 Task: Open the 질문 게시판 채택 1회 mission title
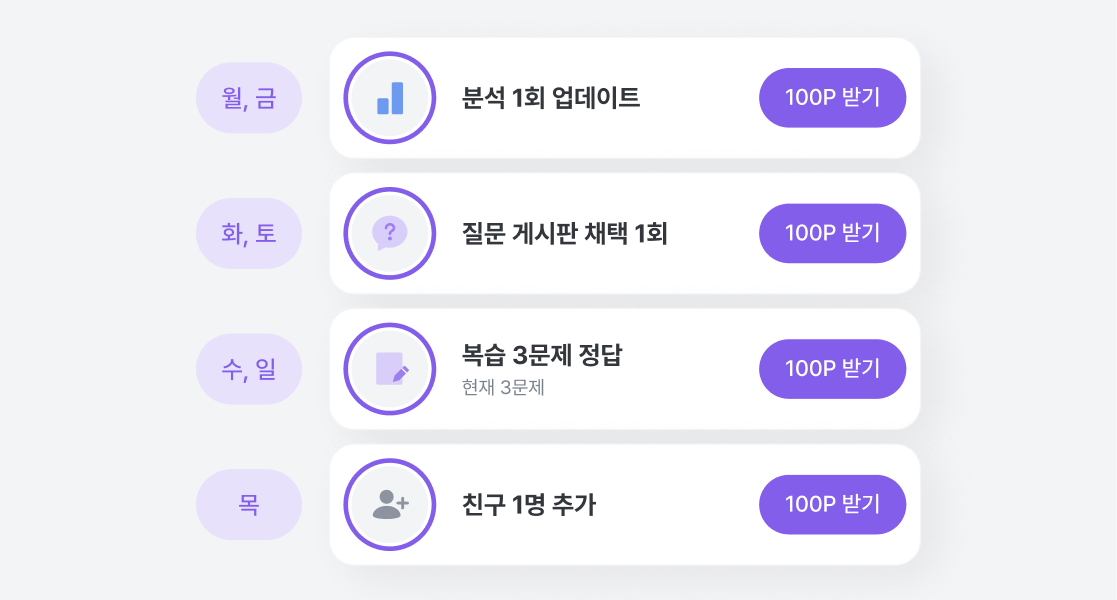pos(564,233)
